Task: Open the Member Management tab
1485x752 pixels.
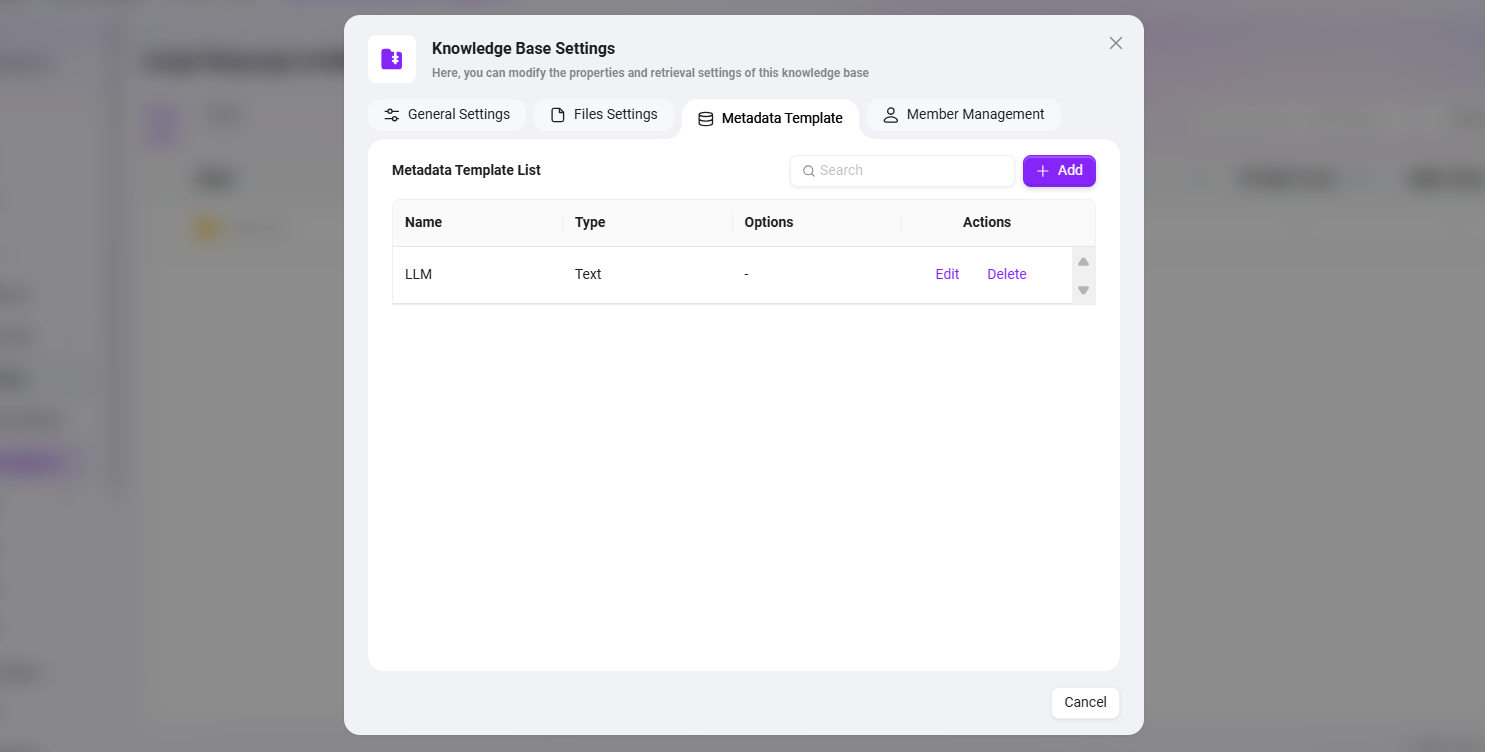Action: click(x=963, y=115)
